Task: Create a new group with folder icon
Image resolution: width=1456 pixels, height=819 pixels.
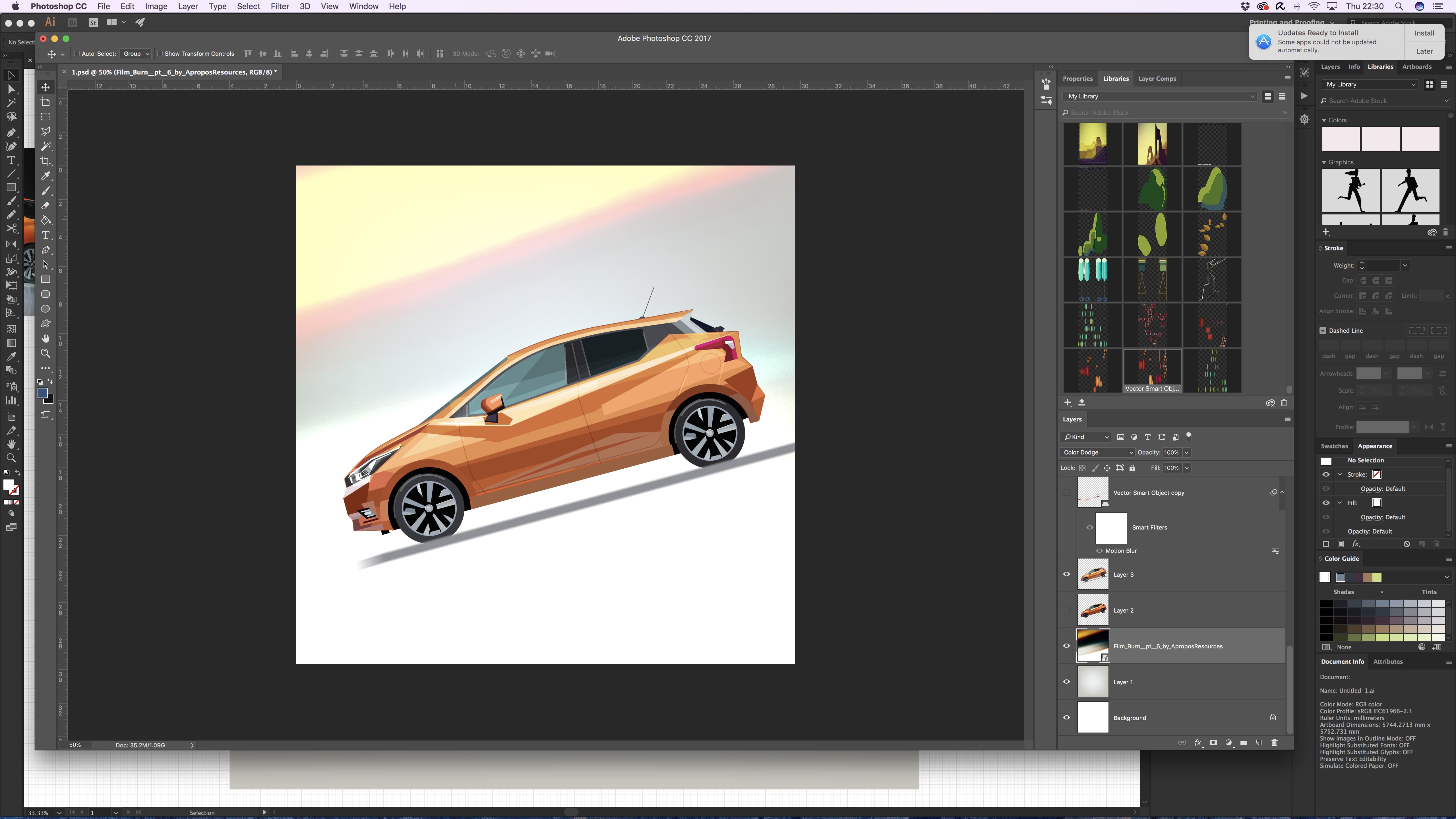Action: [x=1244, y=743]
